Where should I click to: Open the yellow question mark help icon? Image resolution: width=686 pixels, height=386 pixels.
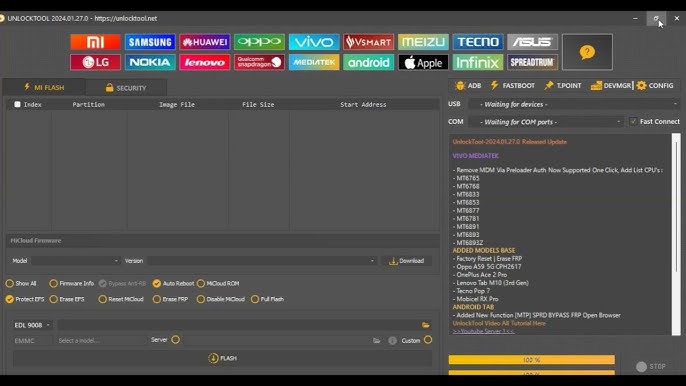tap(587, 52)
